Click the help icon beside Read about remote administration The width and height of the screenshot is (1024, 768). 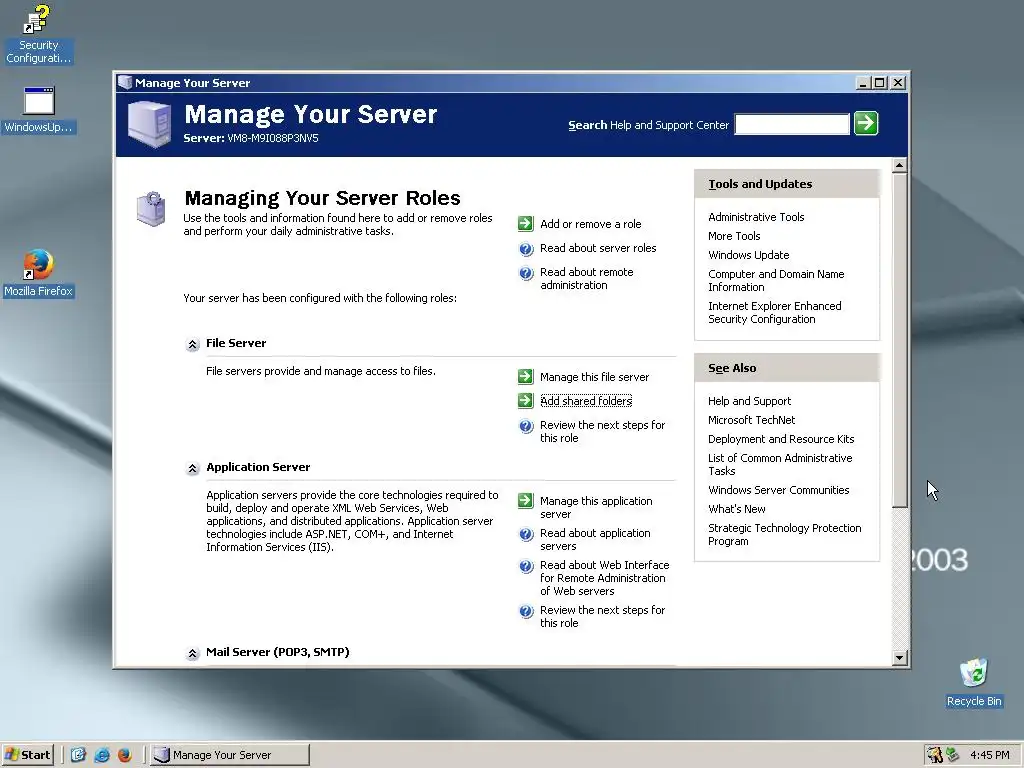point(526,273)
